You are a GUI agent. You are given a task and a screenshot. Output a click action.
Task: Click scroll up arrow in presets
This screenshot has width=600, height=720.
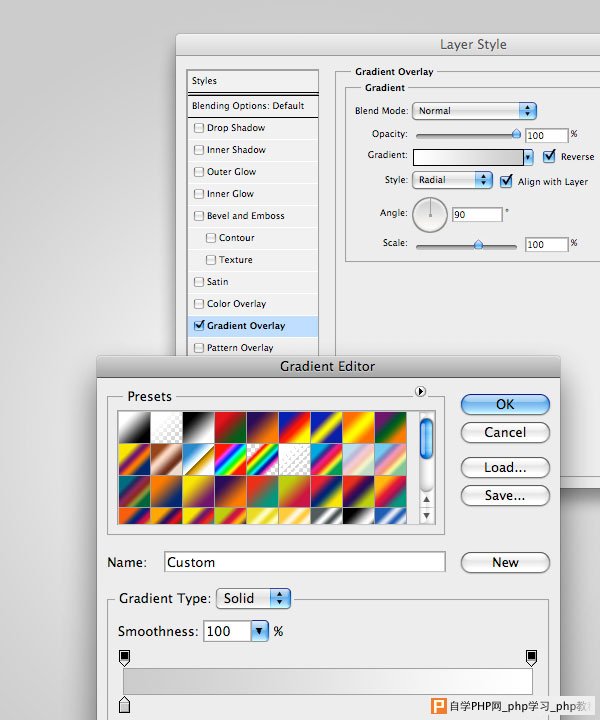(426, 499)
